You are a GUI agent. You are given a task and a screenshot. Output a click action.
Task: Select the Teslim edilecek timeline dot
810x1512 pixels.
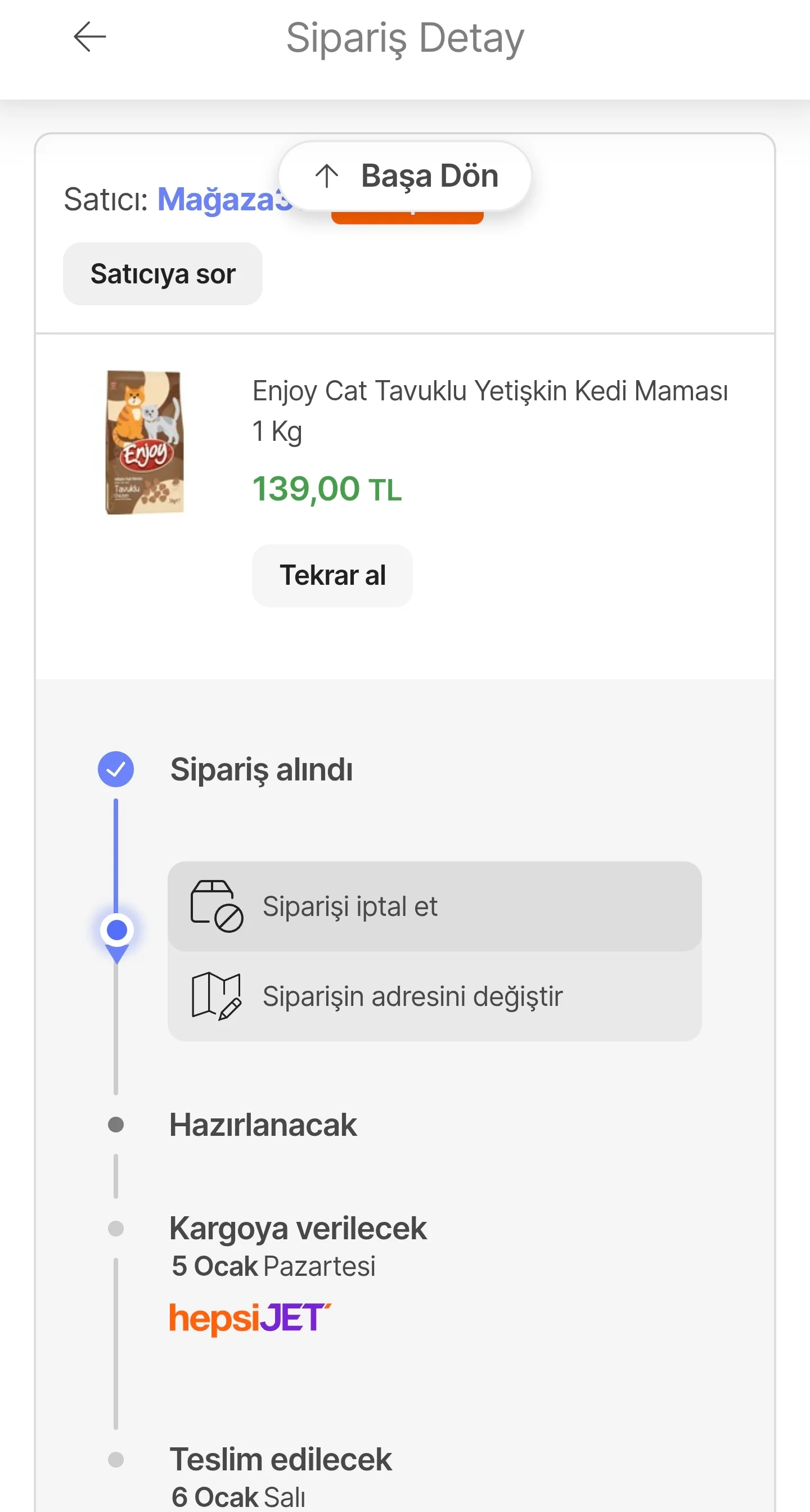[x=116, y=1459]
